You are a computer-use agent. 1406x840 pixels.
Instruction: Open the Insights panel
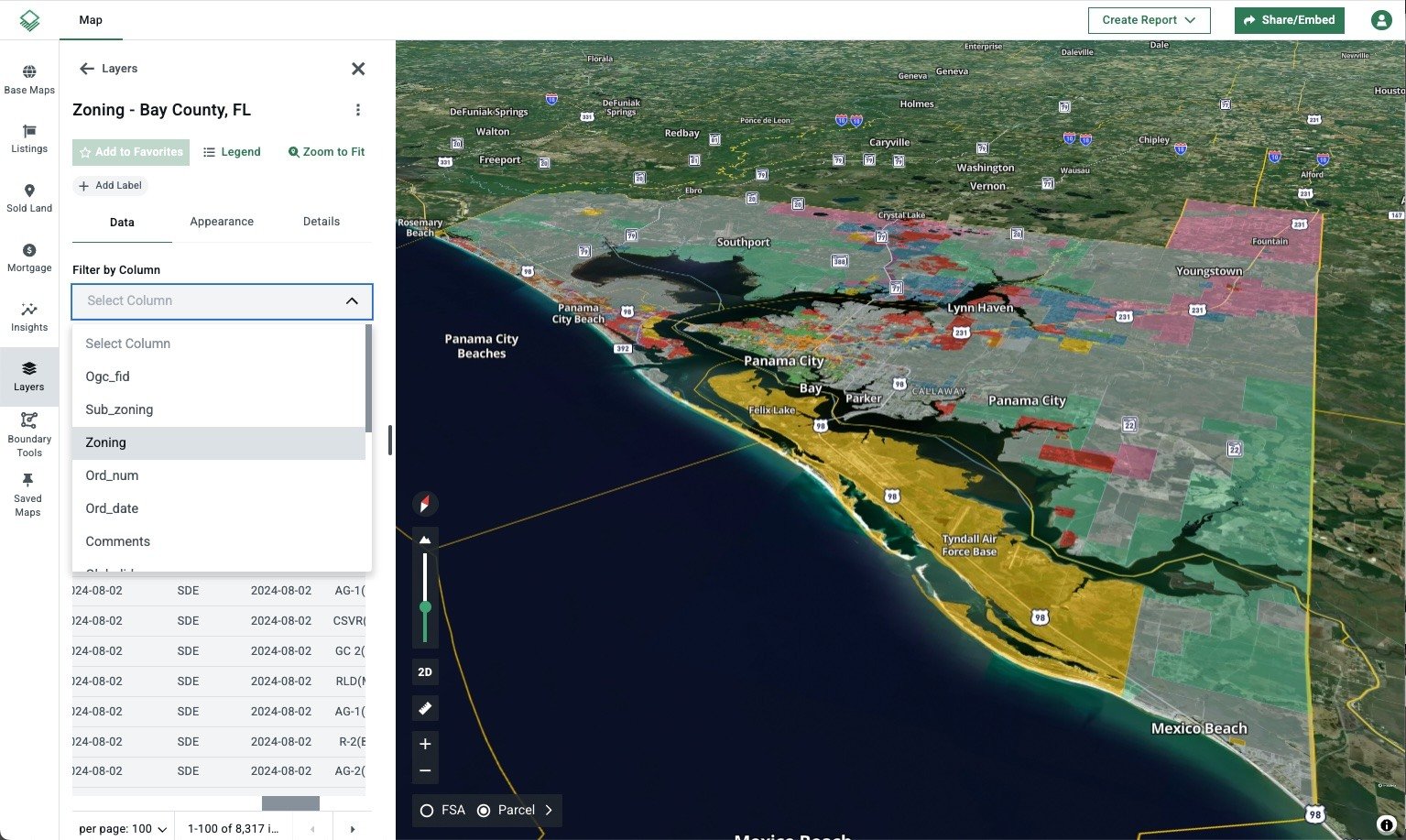28,316
